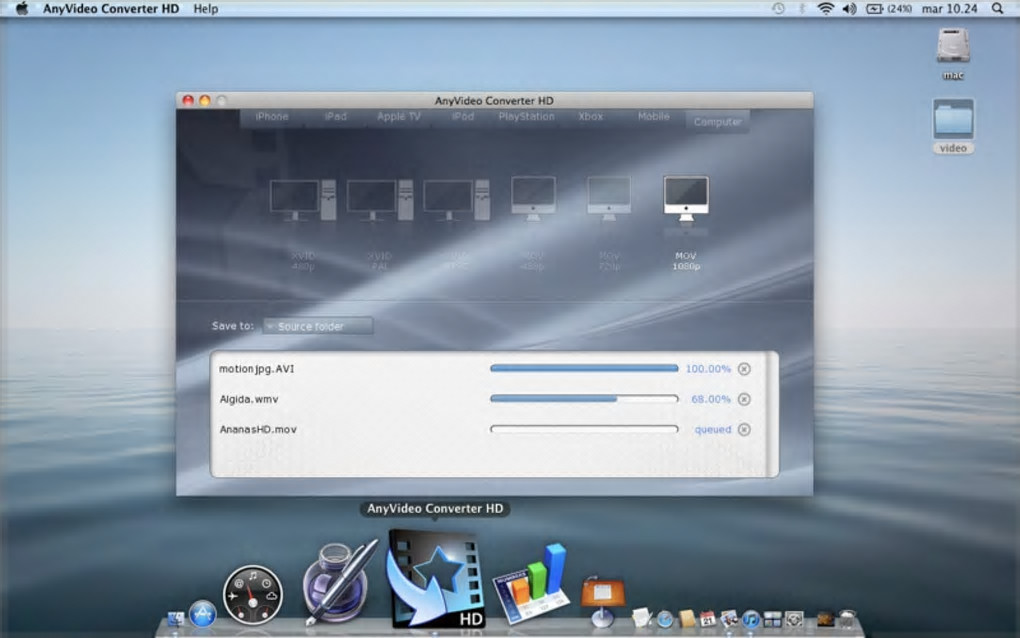
Task: Launch iTunes from the Dock
Action: tap(751, 619)
